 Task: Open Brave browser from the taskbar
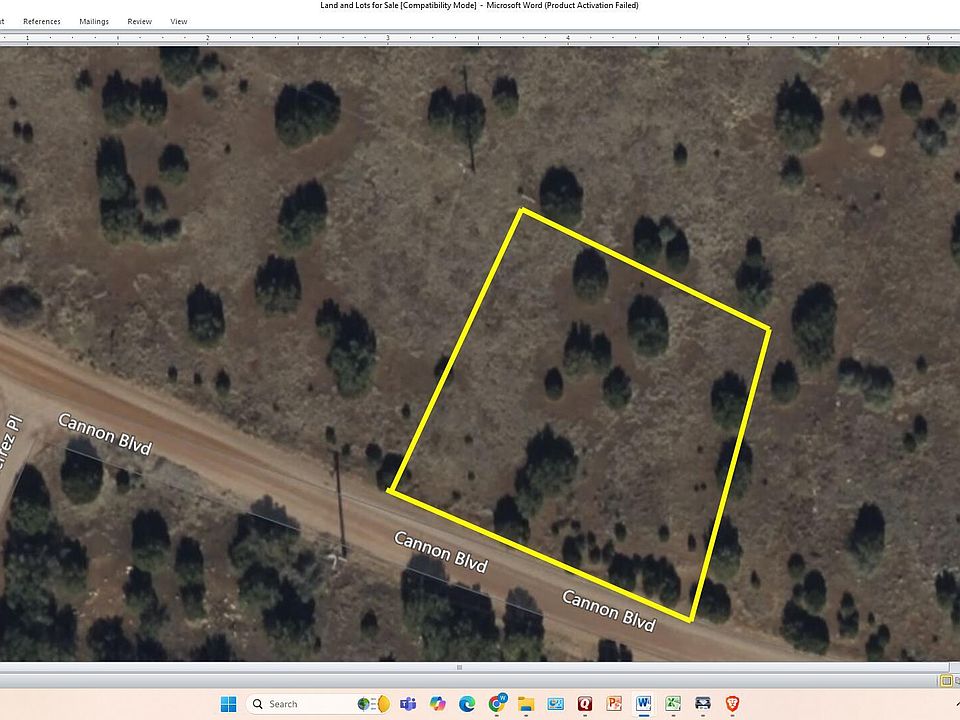point(732,704)
